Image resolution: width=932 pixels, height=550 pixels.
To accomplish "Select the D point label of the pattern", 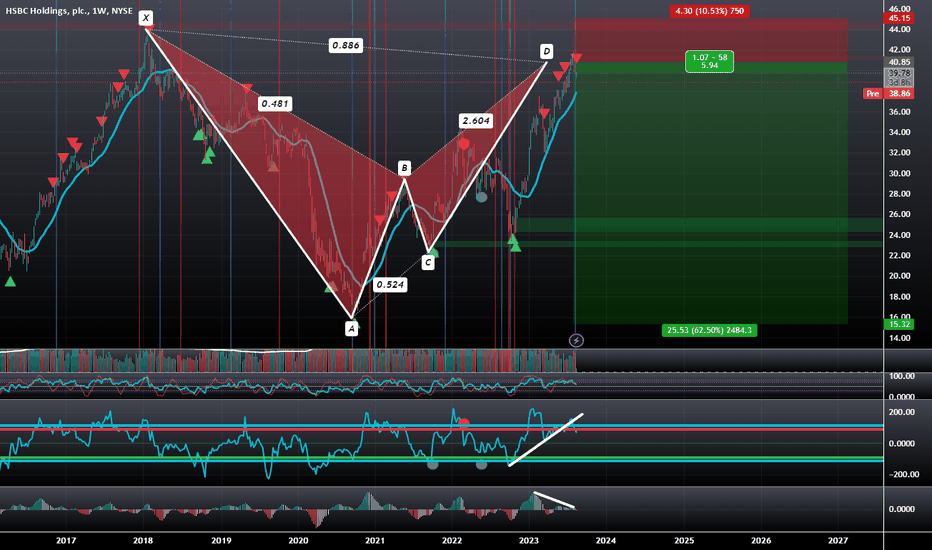I will pos(546,51).
